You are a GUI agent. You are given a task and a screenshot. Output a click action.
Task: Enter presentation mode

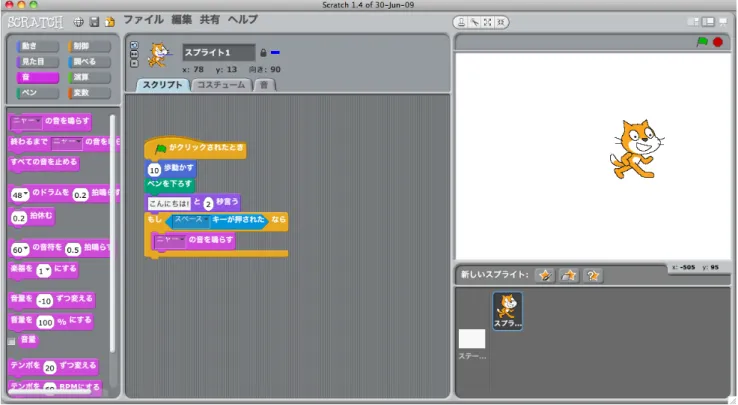coord(723,22)
